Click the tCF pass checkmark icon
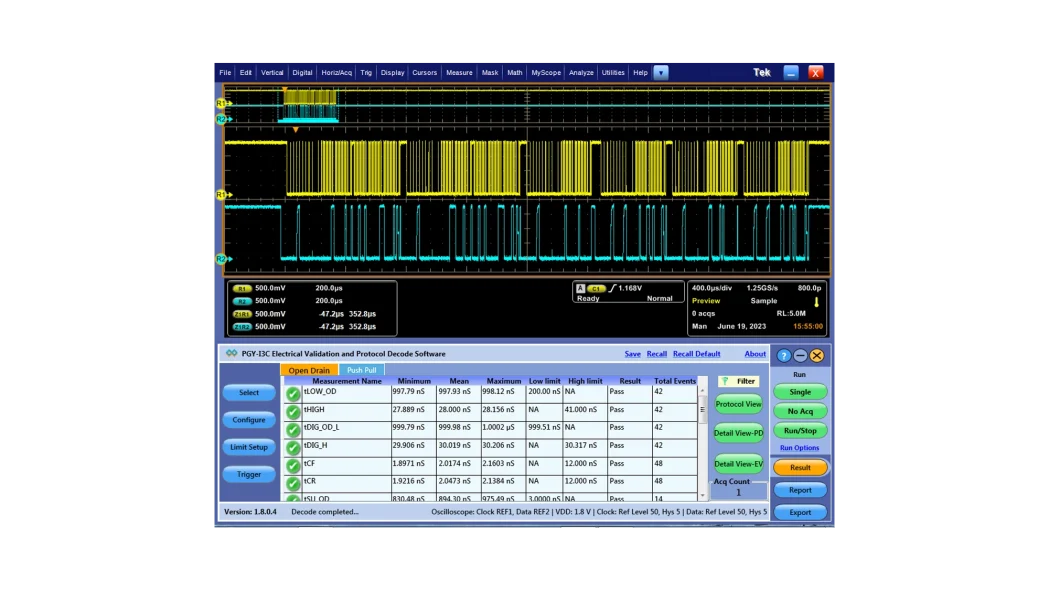The height and width of the screenshot is (590, 1049). click(x=292, y=466)
